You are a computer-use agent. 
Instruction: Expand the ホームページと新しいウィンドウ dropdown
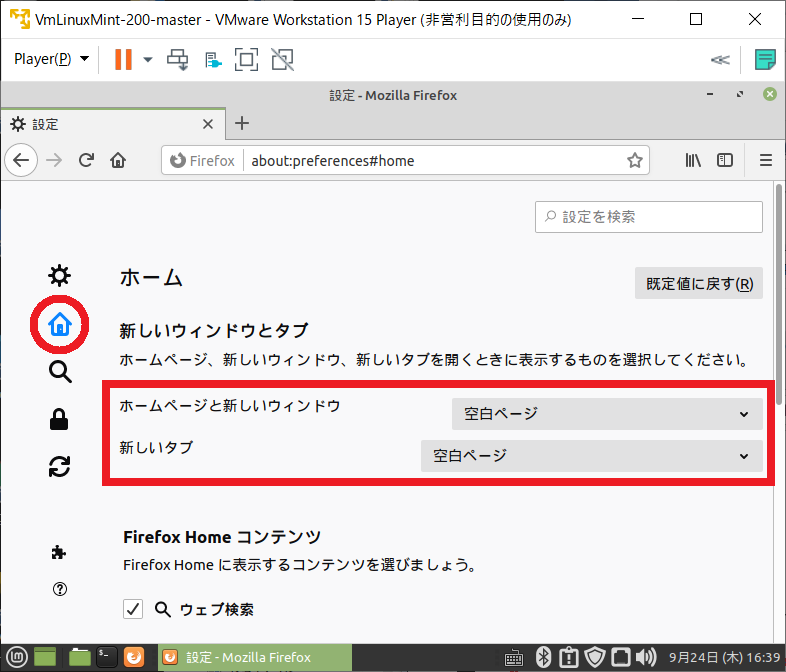pyautogui.click(x=607, y=414)
